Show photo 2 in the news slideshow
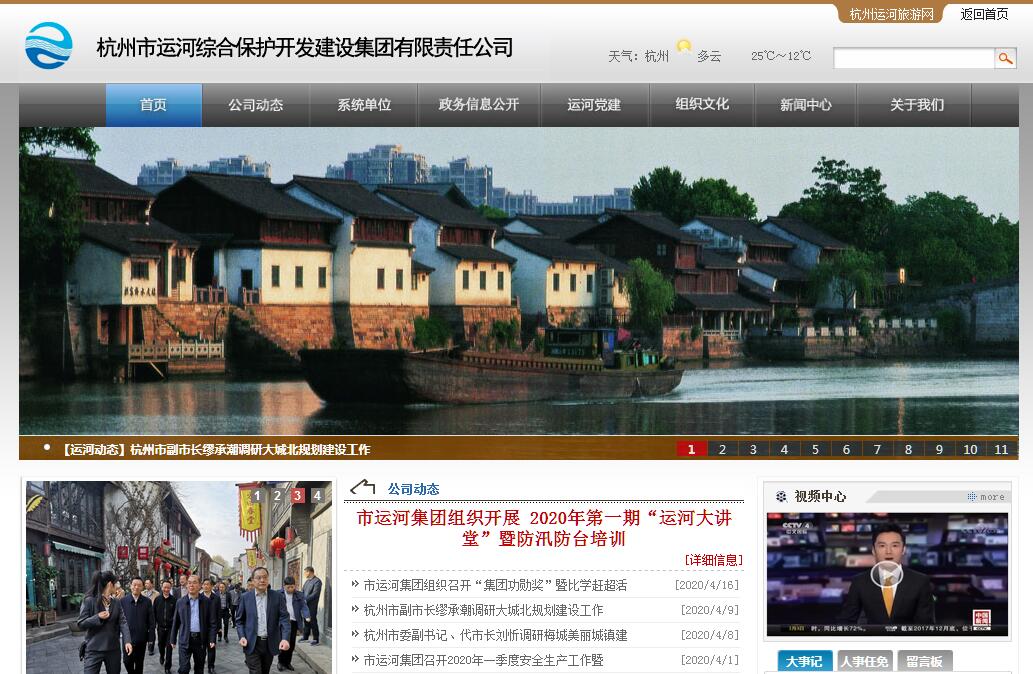1033x674 pixels. [x=277, y=495]
